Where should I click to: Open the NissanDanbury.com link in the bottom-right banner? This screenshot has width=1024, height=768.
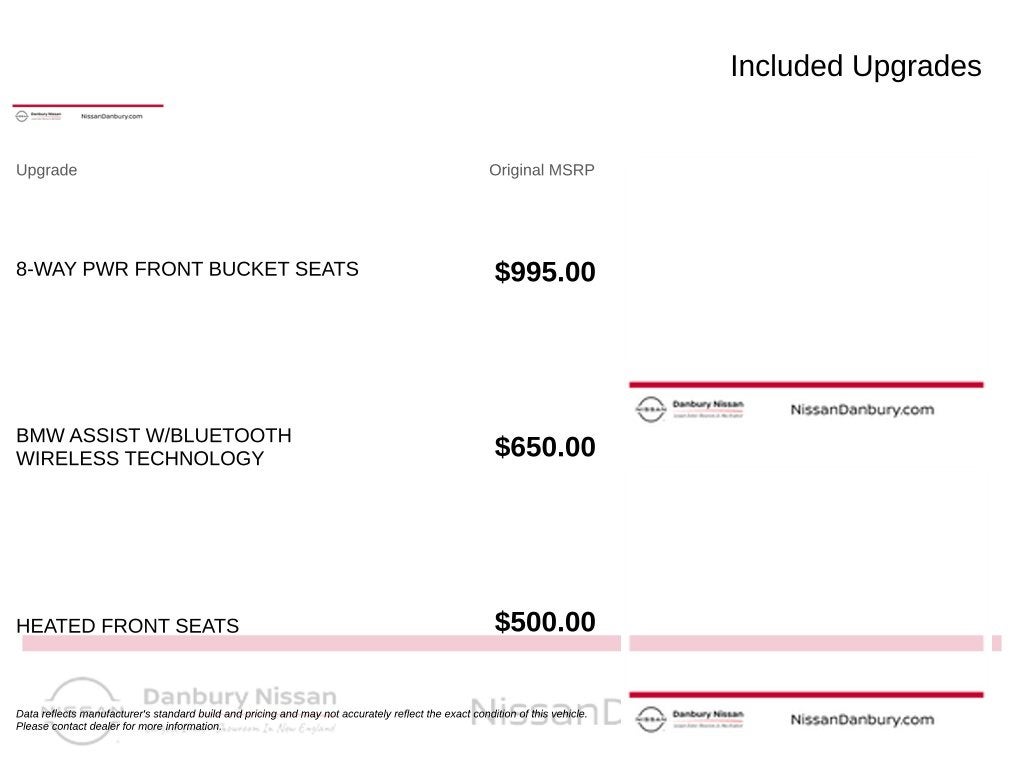pyautogui.click(x=862, y=719)
